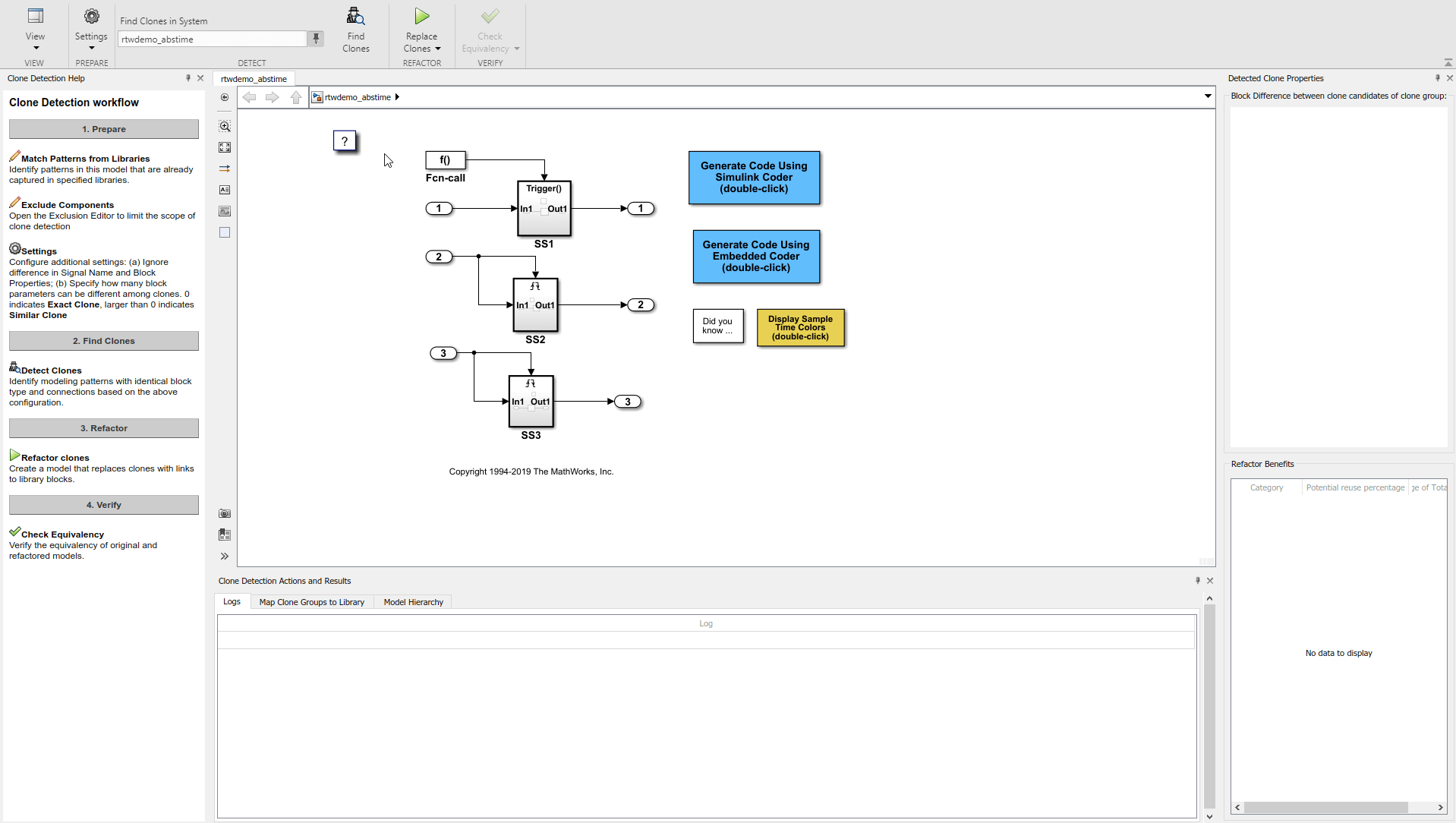
Task: Select output port 1 block
Action: 641,208
